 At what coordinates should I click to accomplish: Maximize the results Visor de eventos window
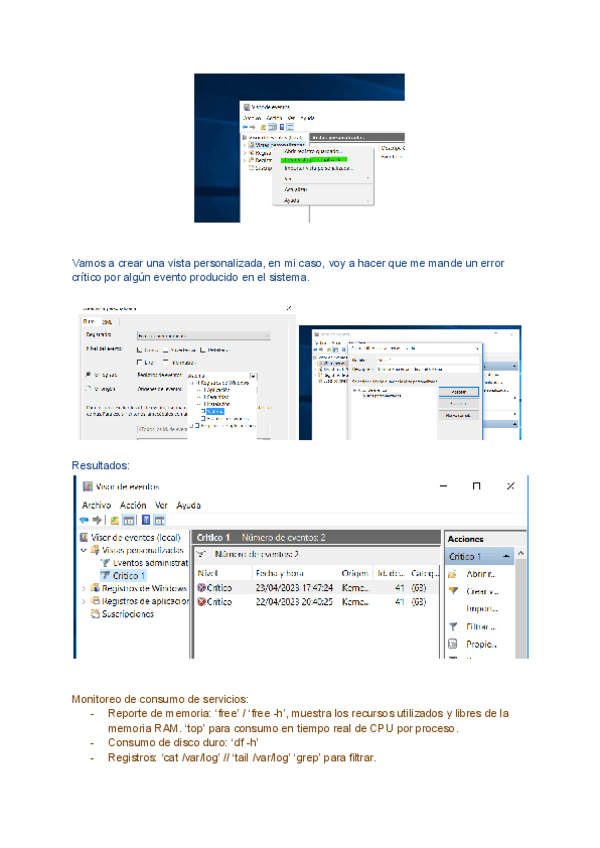tap(476, 486)
